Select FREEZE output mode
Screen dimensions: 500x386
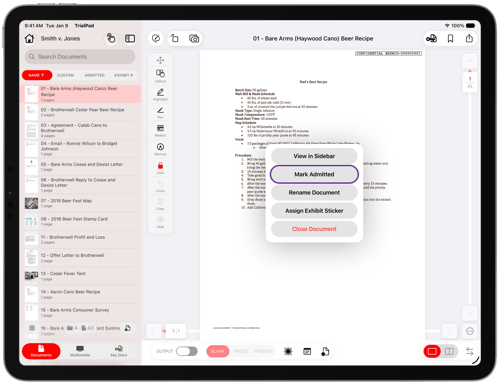(x=241, y=351)
